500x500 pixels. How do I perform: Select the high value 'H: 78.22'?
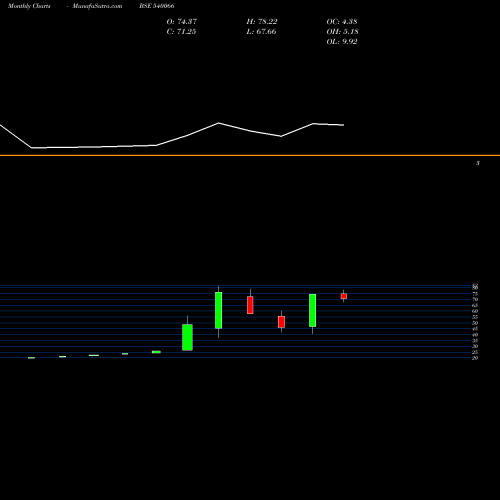click(x=262, y=21)
